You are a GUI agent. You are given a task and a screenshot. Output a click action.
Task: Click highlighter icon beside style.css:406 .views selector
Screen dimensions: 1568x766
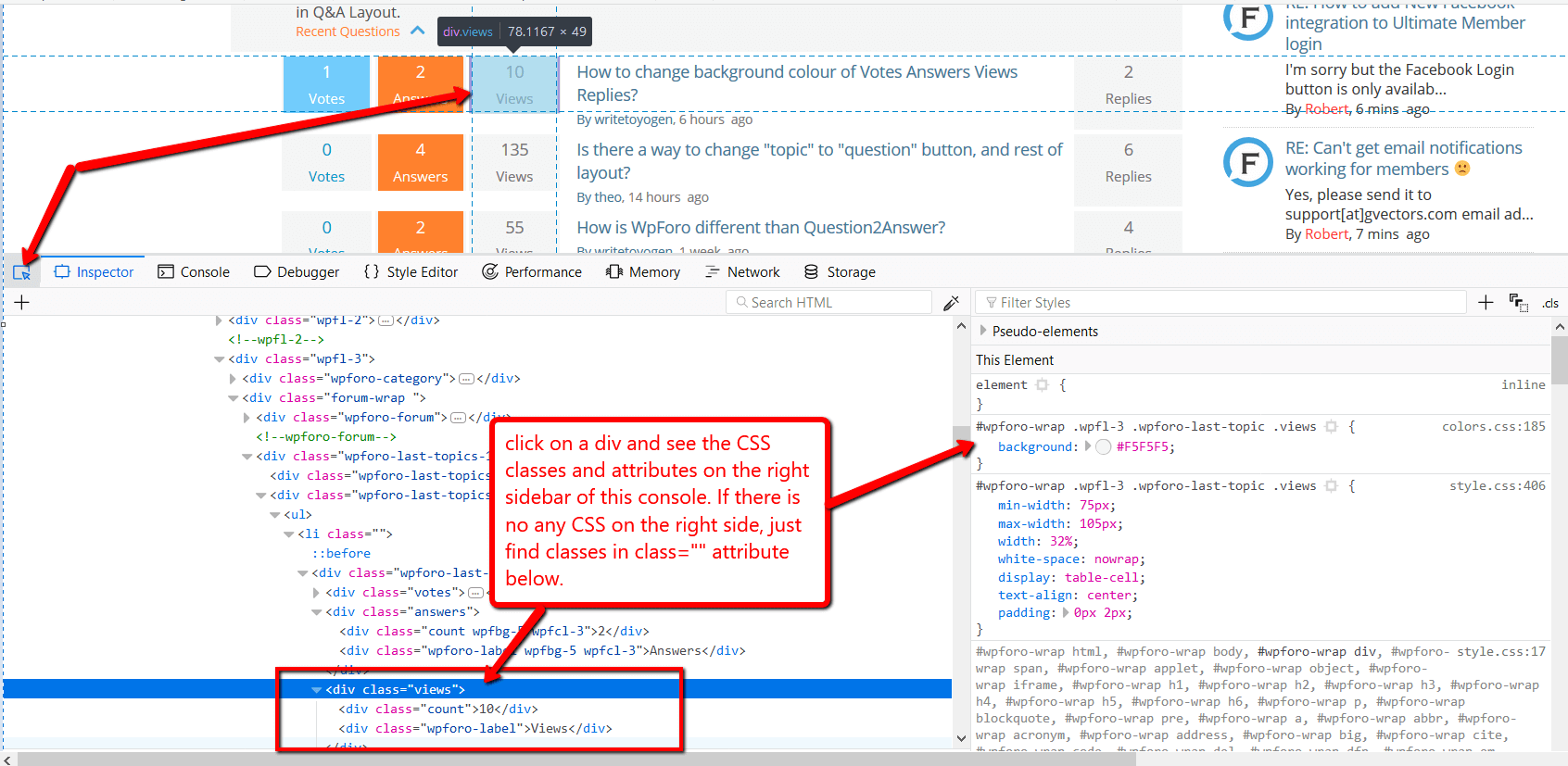pyautogui.click(x=1332, y=486)
